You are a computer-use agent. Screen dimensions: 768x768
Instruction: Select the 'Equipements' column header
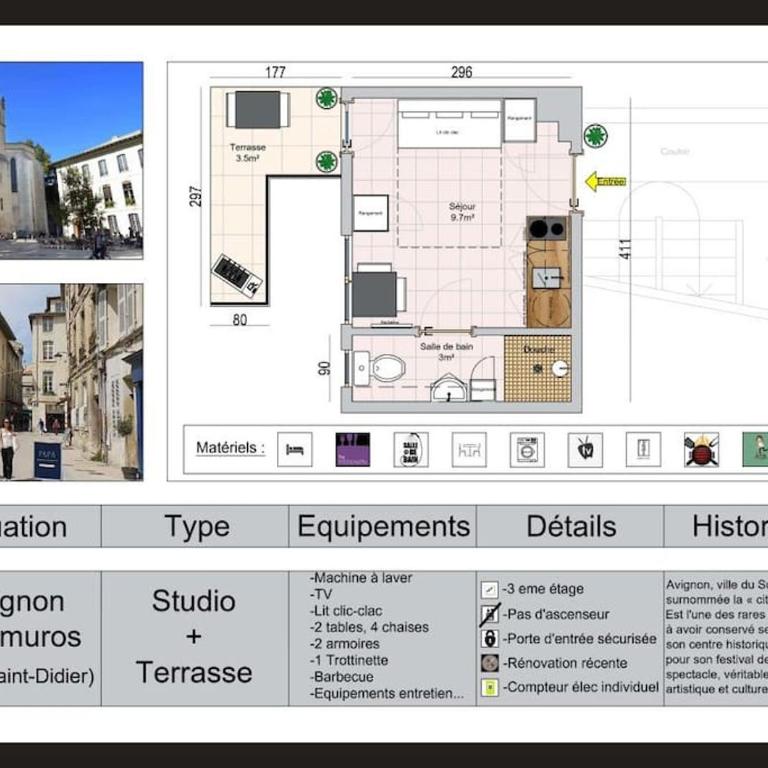(x=383, y=527)
